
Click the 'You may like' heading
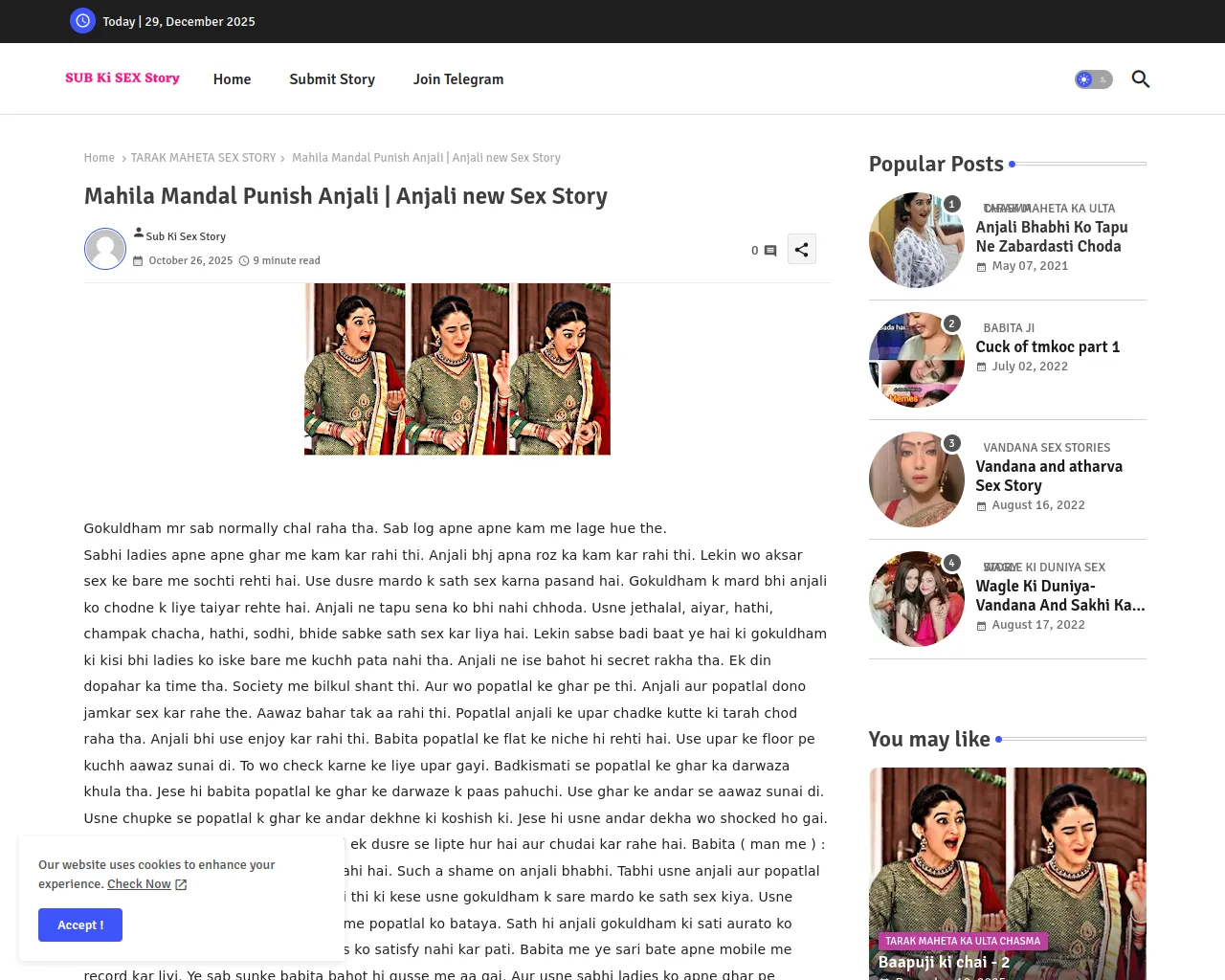[x=929, y=740]
